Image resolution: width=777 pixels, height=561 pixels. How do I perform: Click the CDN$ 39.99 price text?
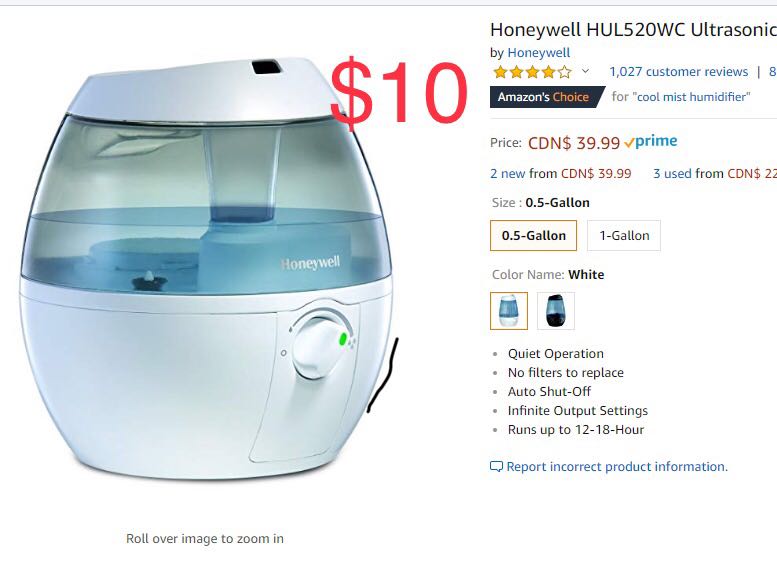(574, 143)
